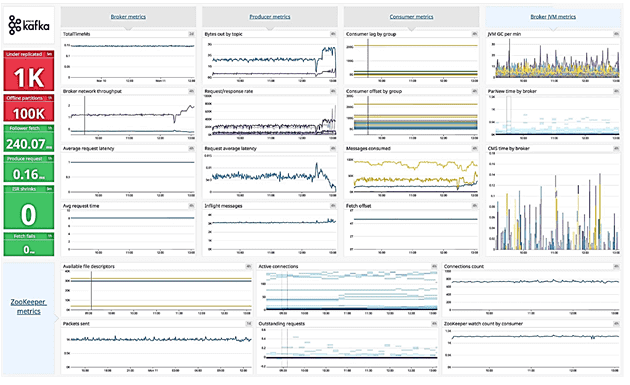630x385 pixels.
Task: Click time badge on Broker network throughput graph
Action: click(x=192, y=92)
